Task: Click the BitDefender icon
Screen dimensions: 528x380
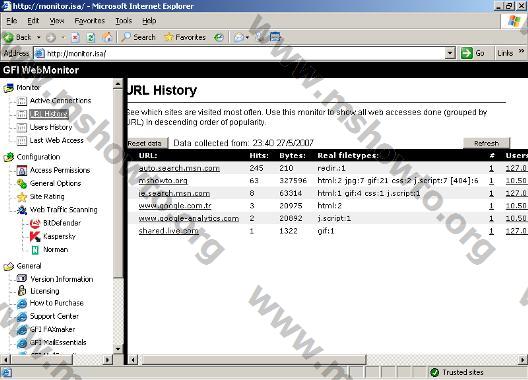Action: coord(35,223)
